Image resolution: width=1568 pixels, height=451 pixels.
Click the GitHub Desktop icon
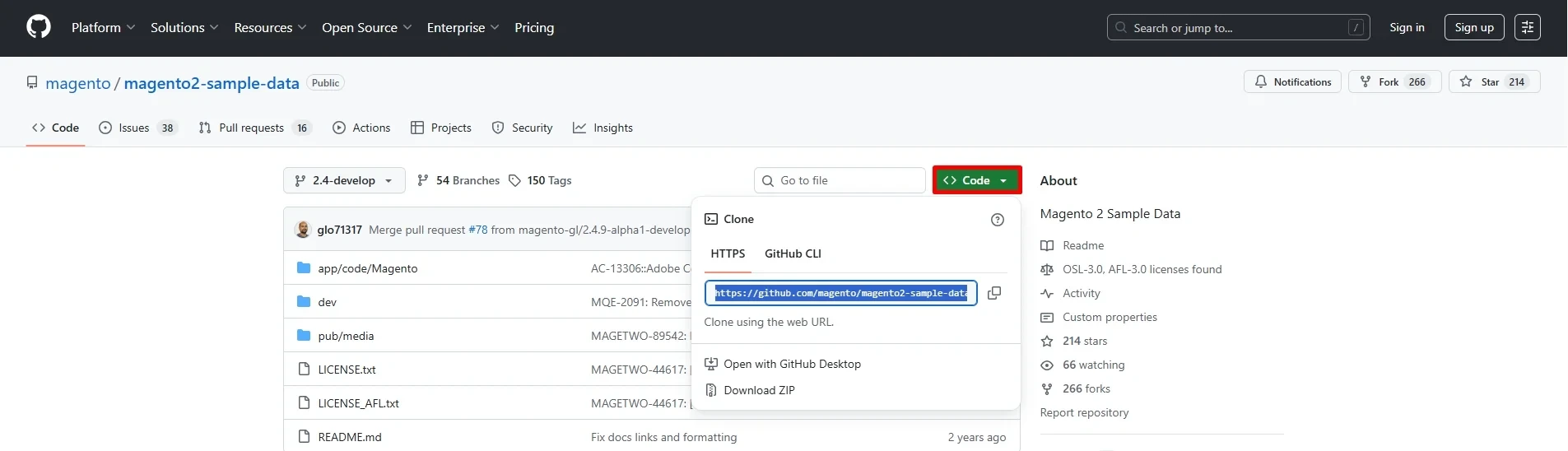711,364
